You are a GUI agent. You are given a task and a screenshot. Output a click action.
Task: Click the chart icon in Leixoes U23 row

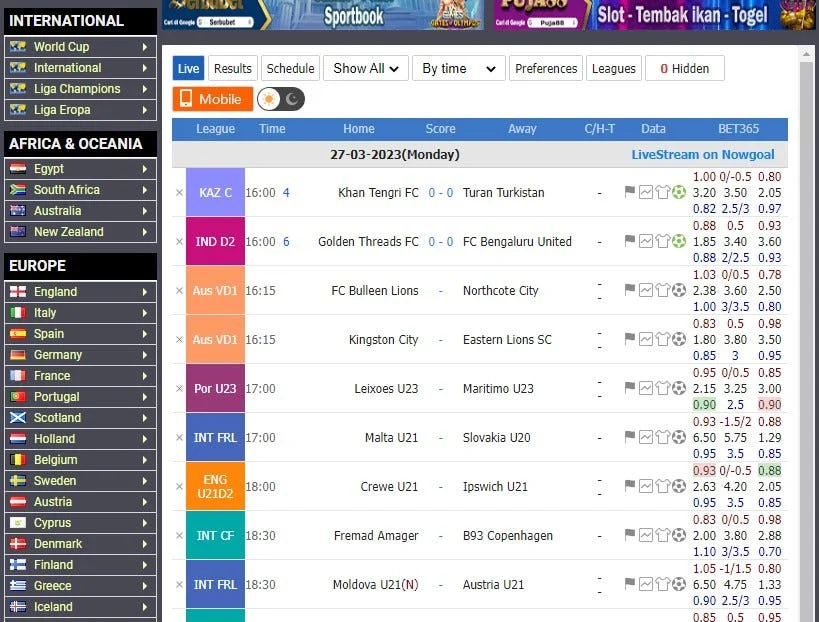pos(646,389)
